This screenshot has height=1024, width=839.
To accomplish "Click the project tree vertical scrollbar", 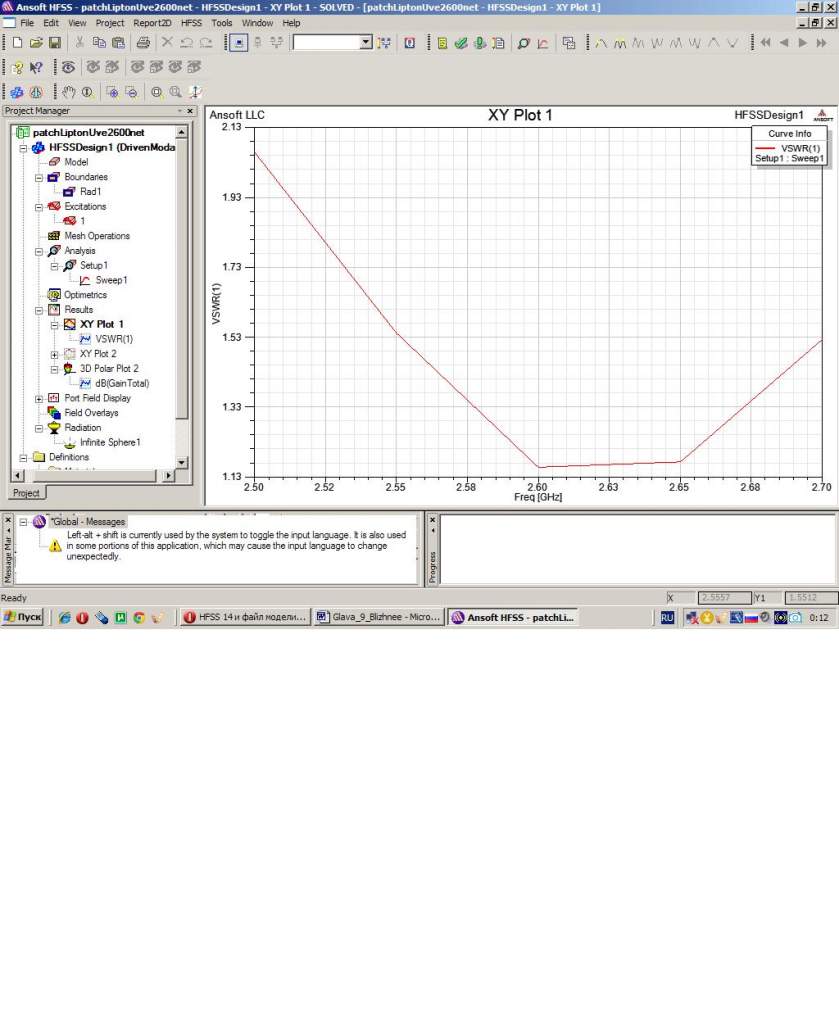I will coord(182,297).
